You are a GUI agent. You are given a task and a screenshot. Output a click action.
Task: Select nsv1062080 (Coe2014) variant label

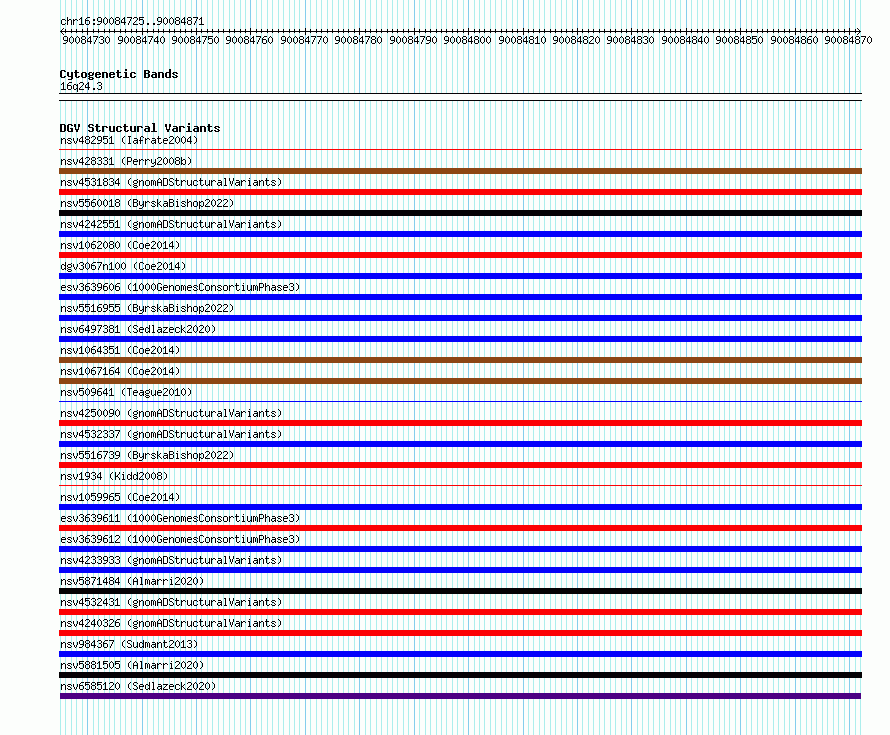(120, 245)
